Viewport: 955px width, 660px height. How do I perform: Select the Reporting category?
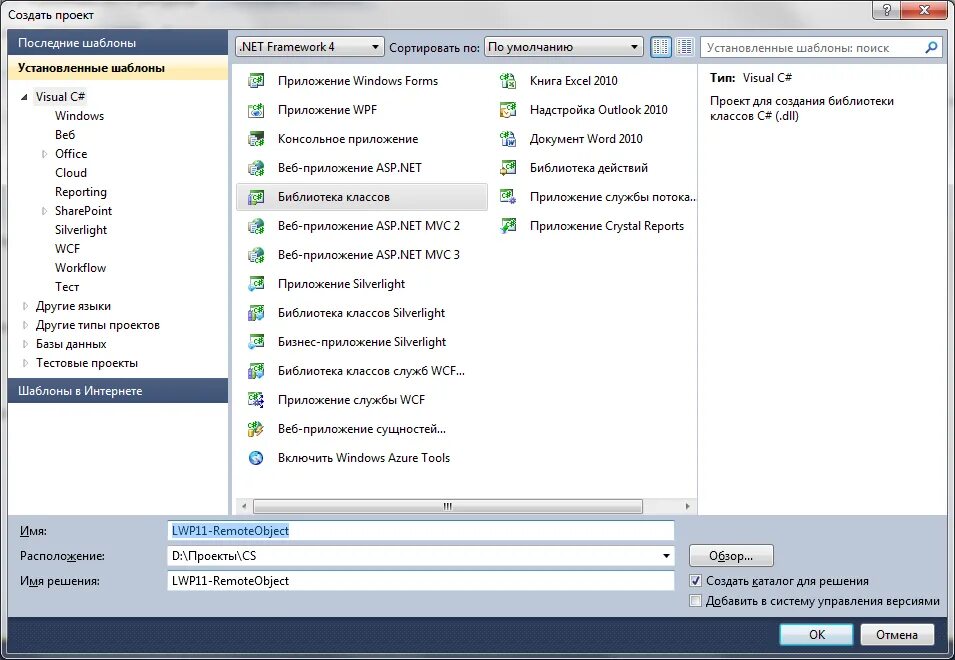(80, 192)
